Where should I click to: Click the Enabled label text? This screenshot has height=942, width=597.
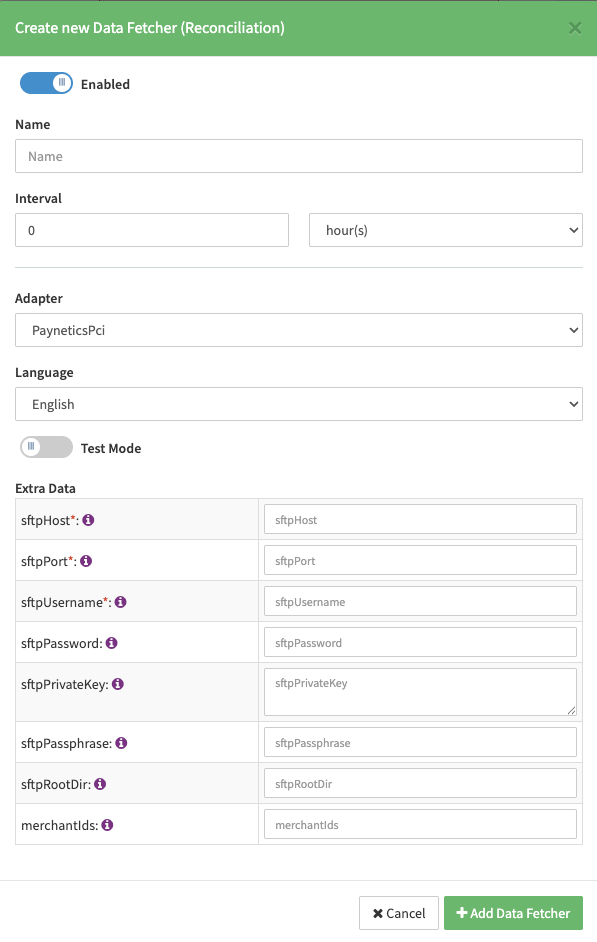(105, 84)
